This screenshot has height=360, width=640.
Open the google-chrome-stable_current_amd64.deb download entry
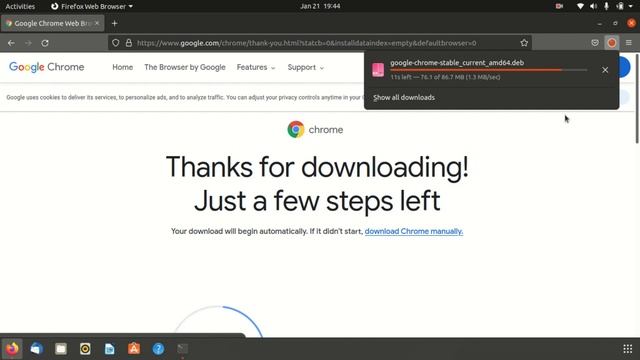click(x=491, y=70)
